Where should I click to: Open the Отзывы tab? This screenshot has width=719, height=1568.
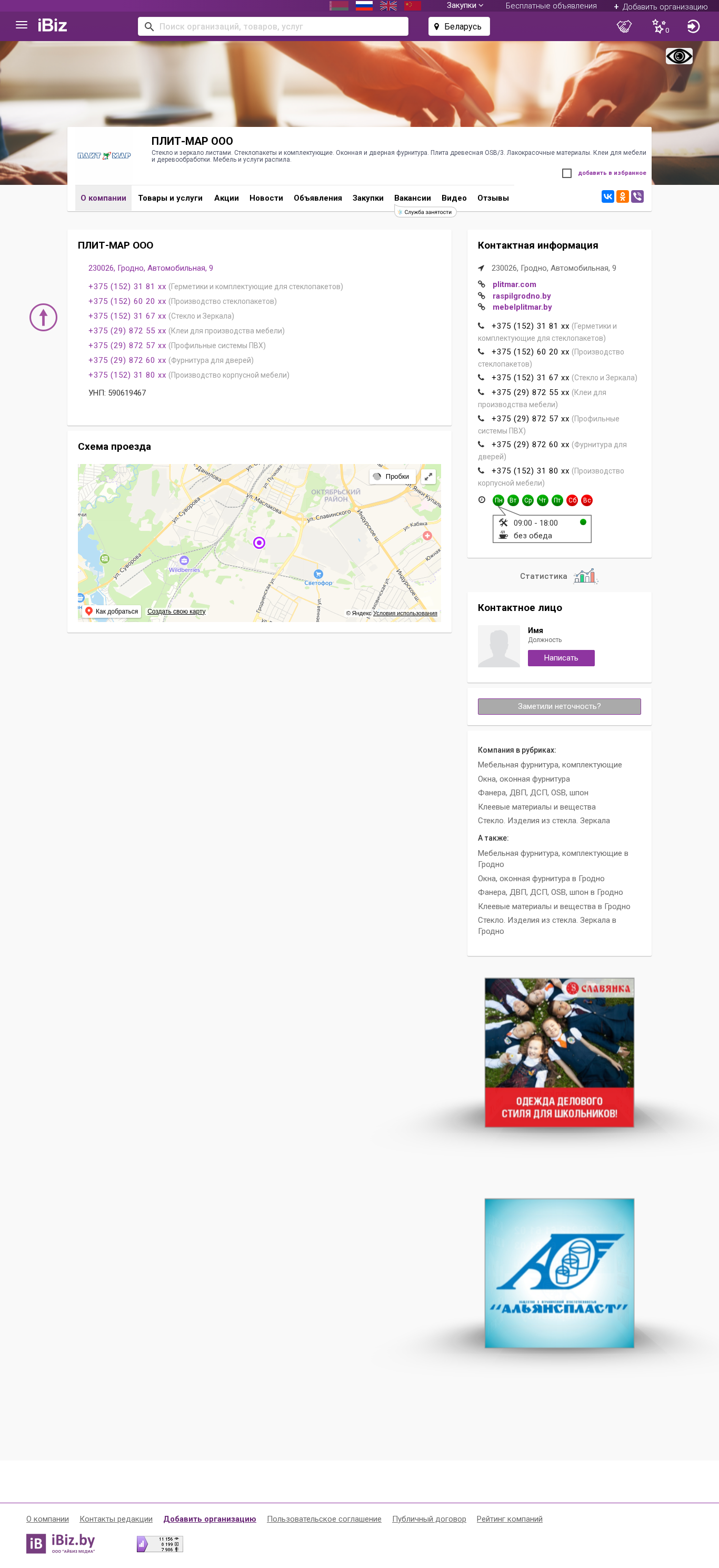pyautogui.click(x=493, y=199)
